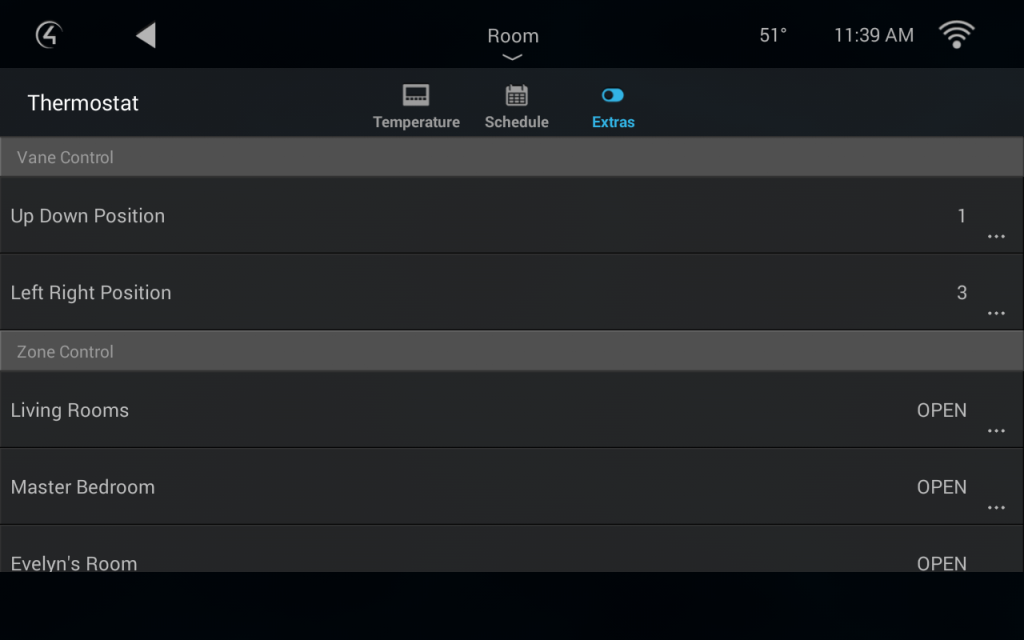Open Living Rooms more options dots
Screen dimensions: 1024x640
pyautogui.click(x=996, y=431)
